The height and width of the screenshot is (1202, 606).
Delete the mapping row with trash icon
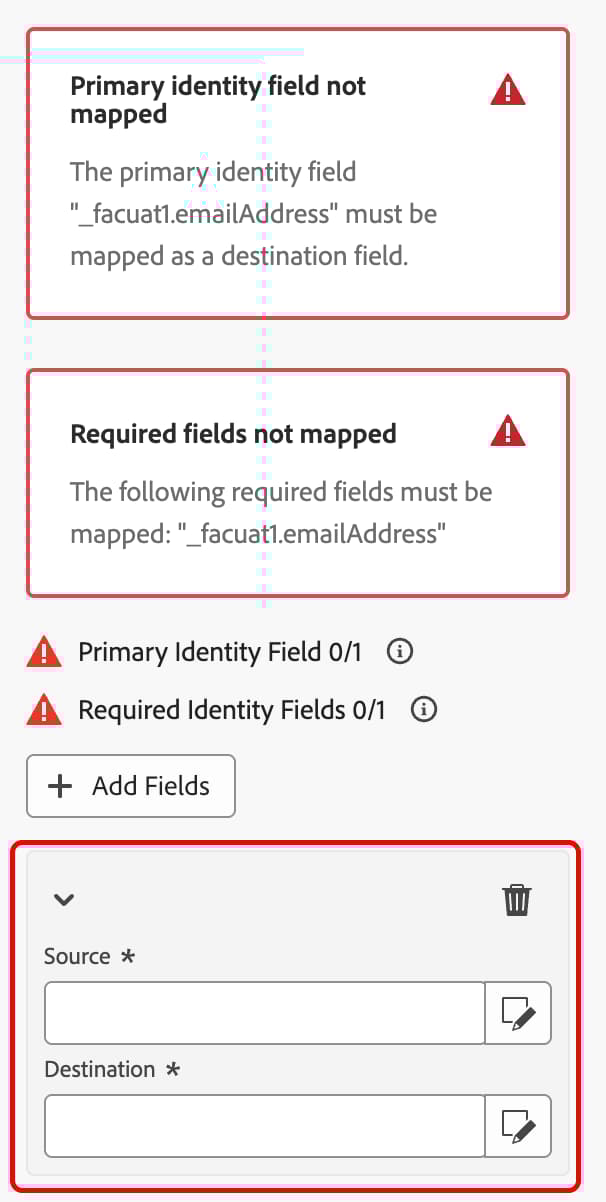pyautogui.click(x=517, y=900)
